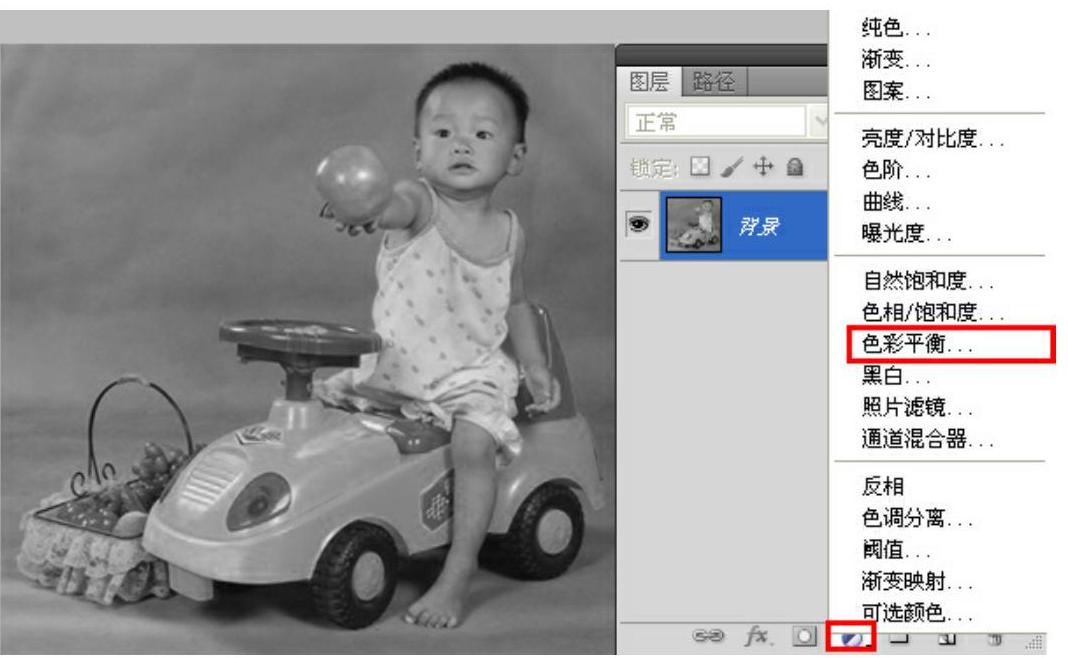Switch to the 路径 tab
Screen dimensions: 1068x658
click(x=714, y=82)
